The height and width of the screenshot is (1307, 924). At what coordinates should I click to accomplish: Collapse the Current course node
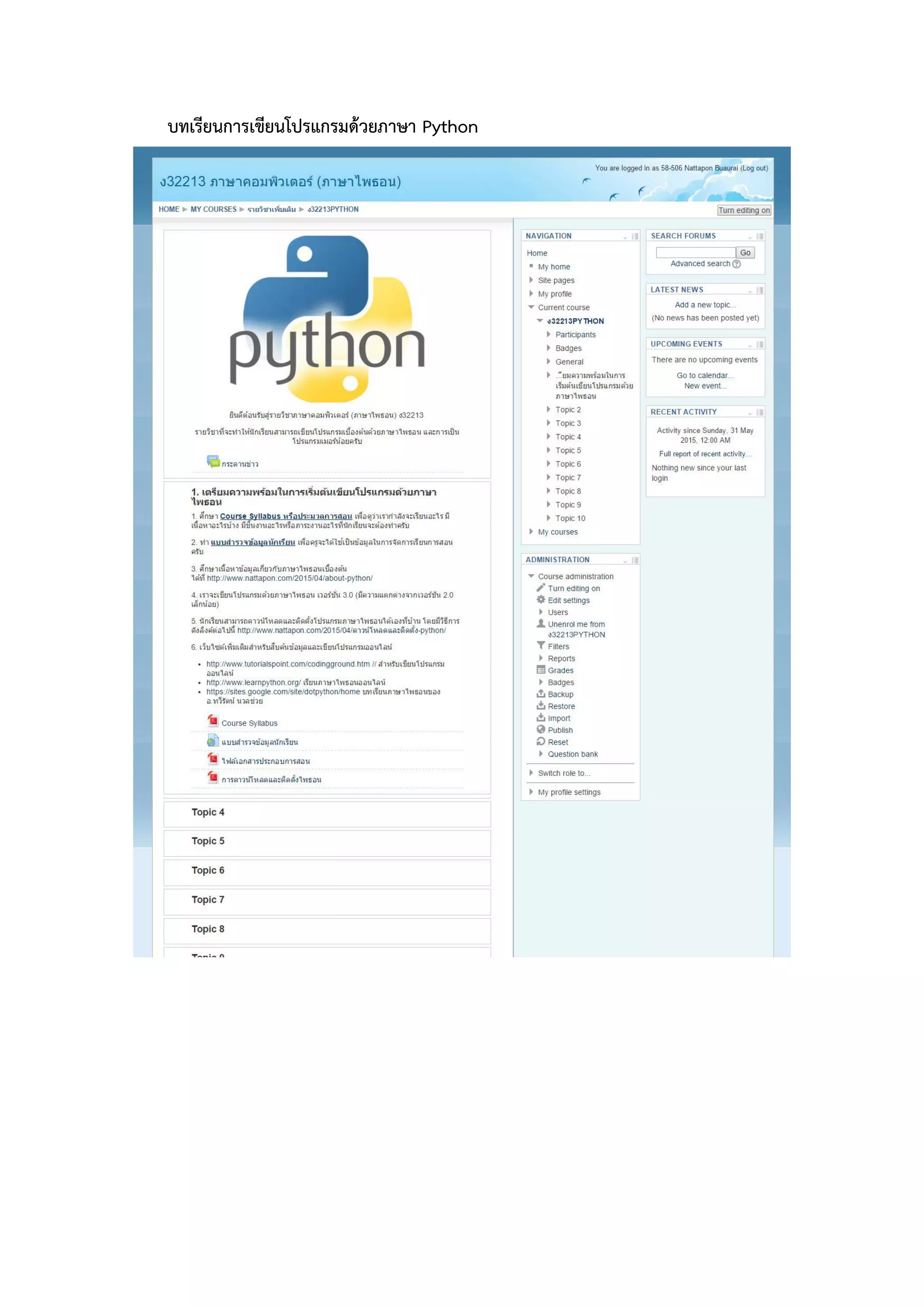pyautogui.click(x=531, y=307)
